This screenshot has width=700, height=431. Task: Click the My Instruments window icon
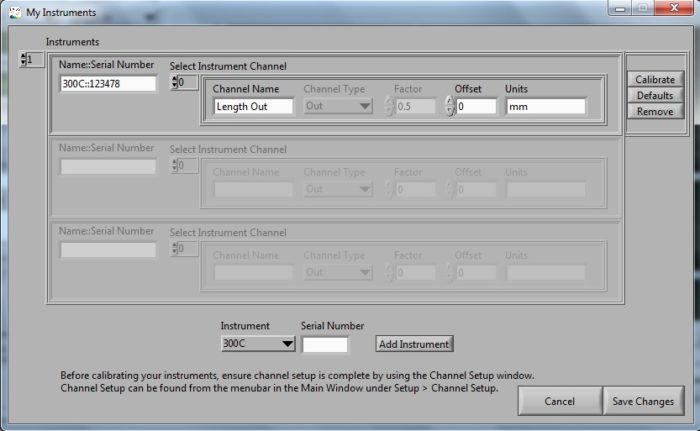(x=15, y=13)
